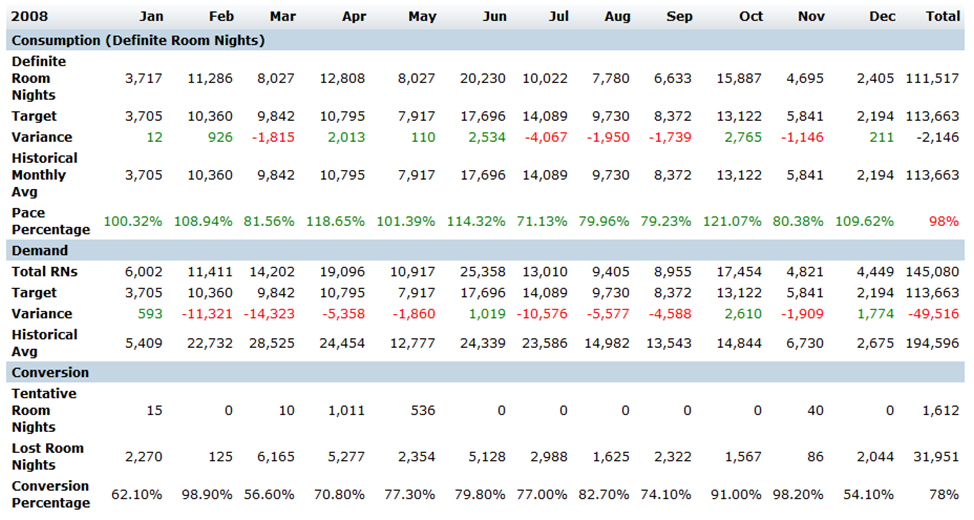Image resolution: width=974 pixels, height=520 pixels.
Task: Click the 536 Tentative Room Nights value
Action: [x=422, y=411]
